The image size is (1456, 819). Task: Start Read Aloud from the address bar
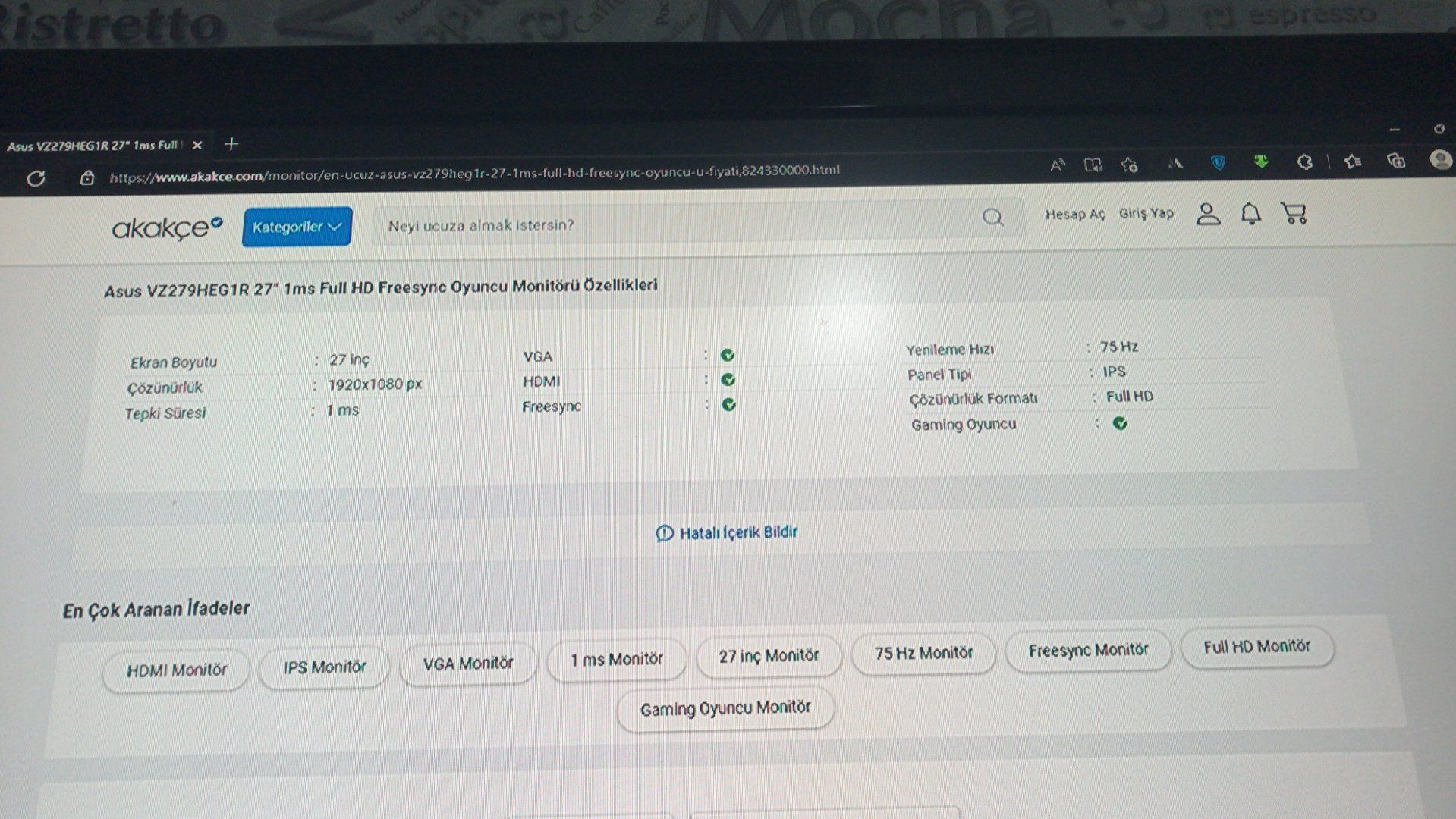point(1057,165)
